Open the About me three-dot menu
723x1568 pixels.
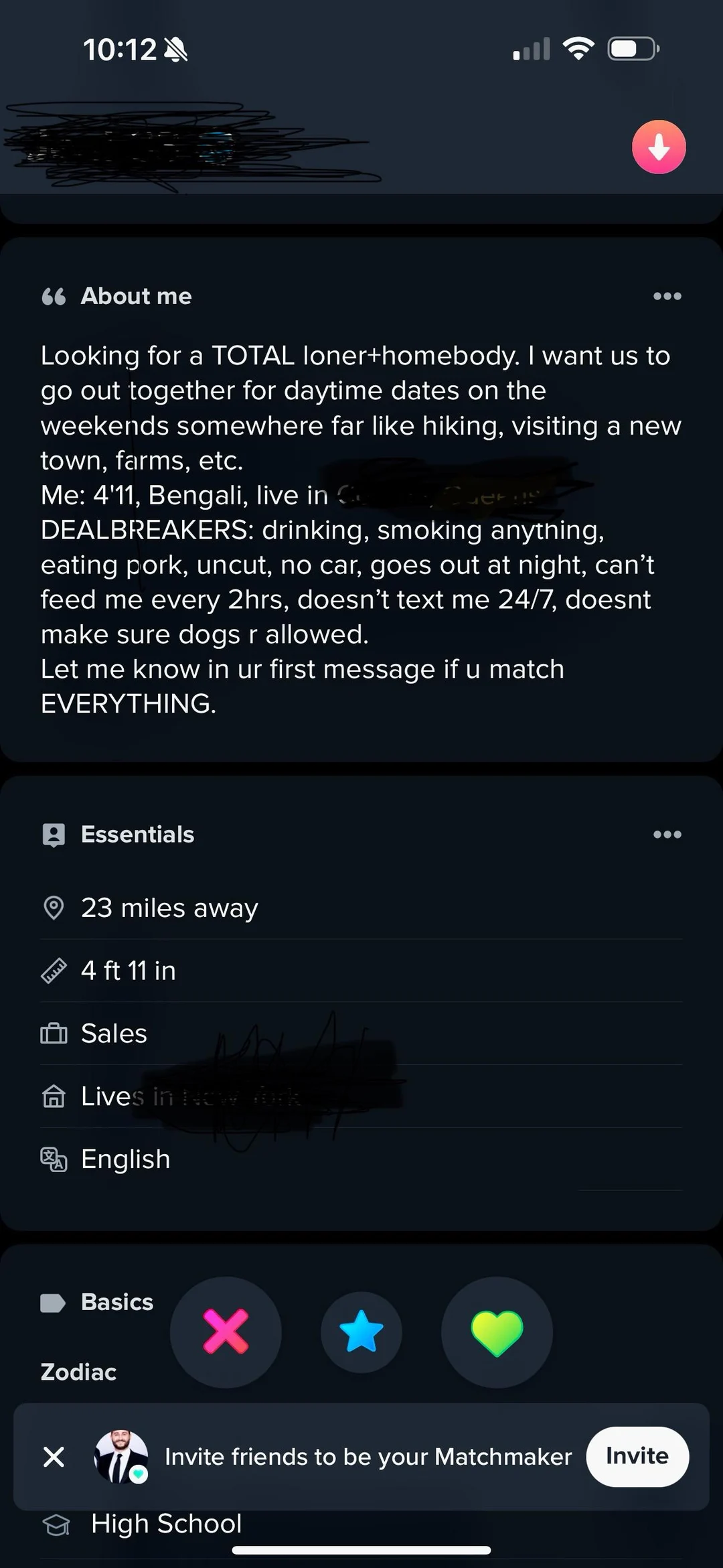click(667, 296)
